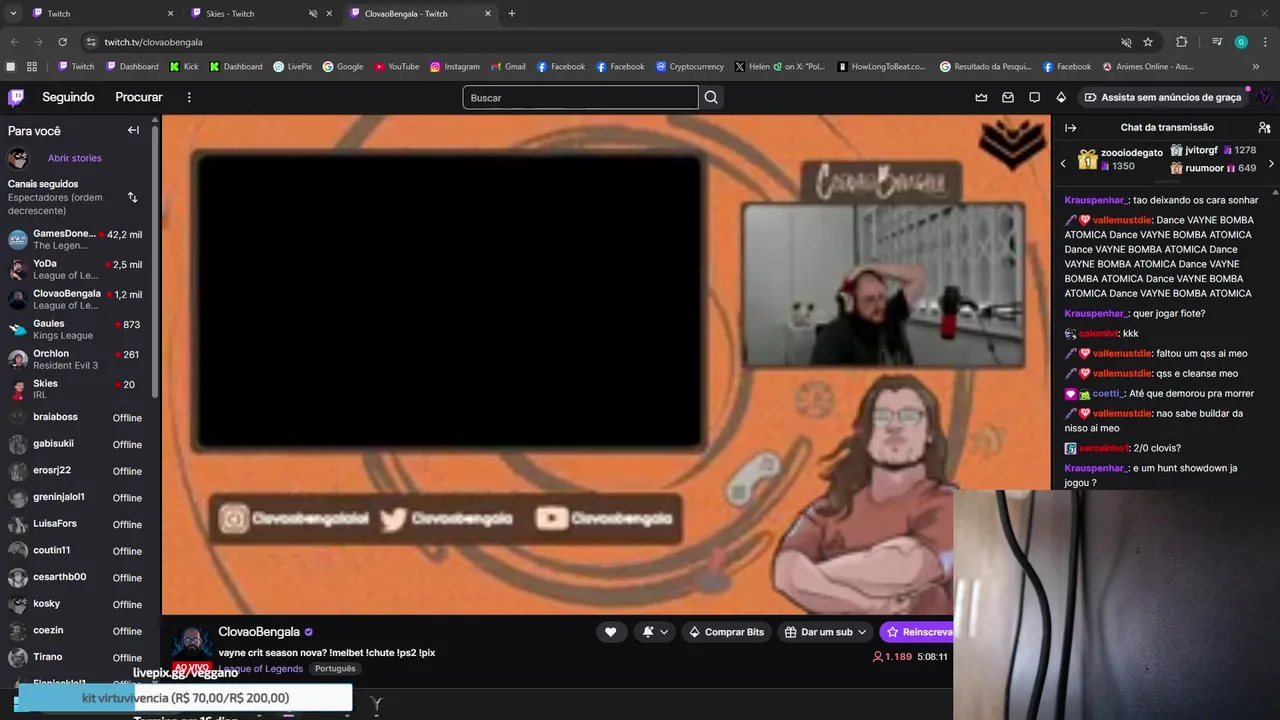Click Reinscreva subscribe button
Viewport: 1280px width, 720px height.
(916, 632)
